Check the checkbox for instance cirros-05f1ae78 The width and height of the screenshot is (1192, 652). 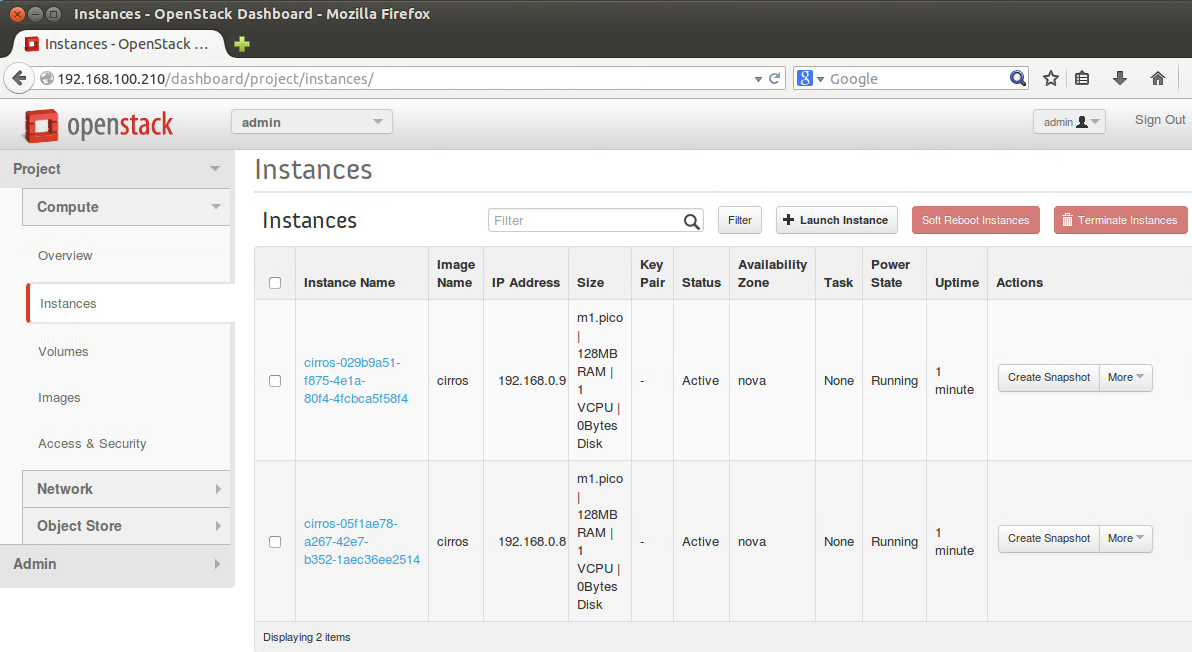pyautogui.click(x=275, y=542)
